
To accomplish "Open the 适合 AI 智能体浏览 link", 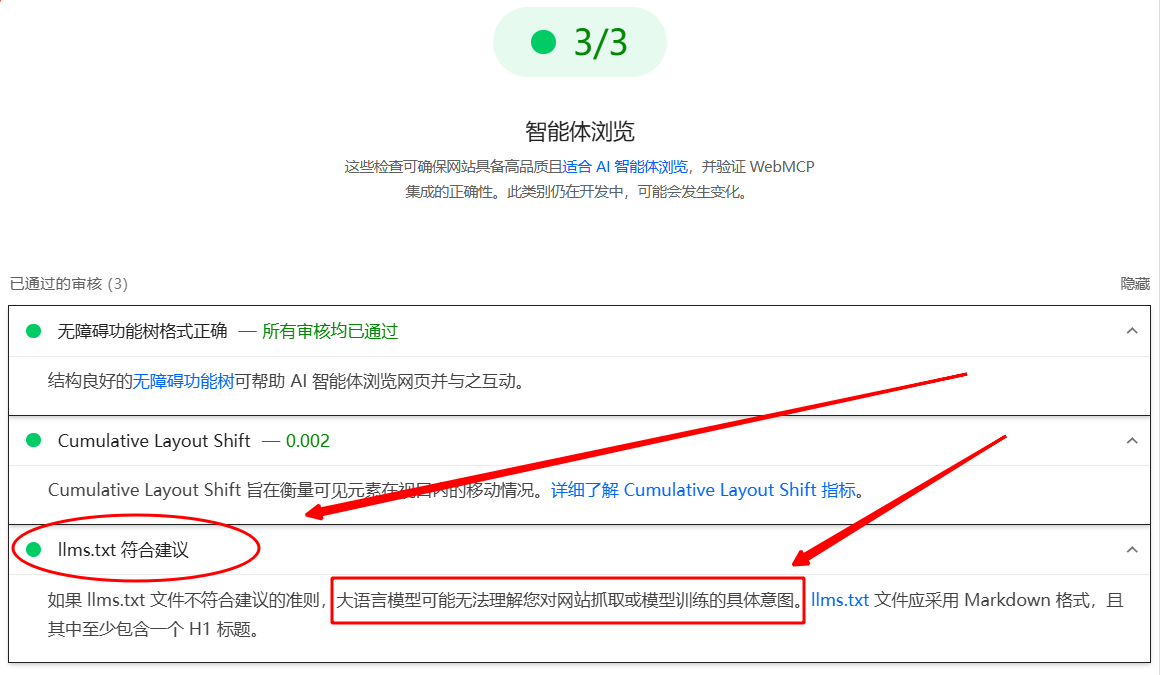I will coord(625,167).
